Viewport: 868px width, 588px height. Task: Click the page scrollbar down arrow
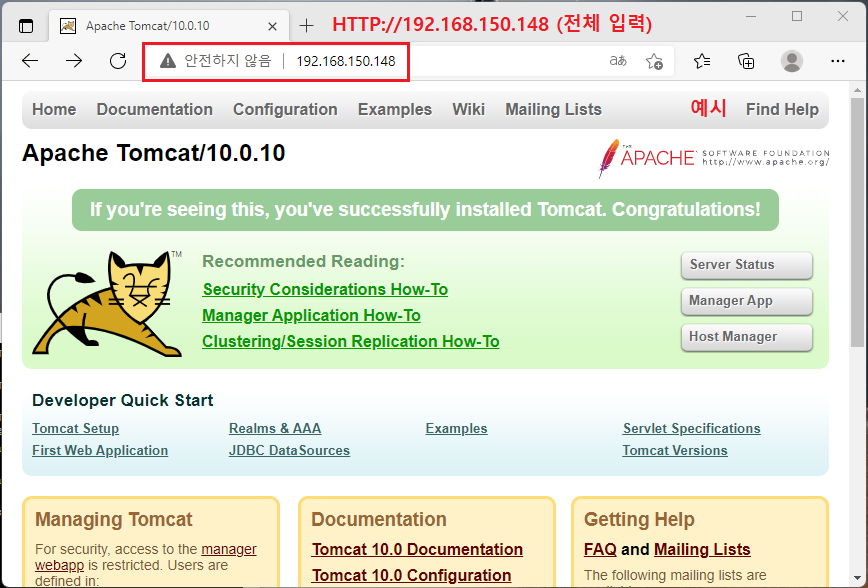click(857, 579)
